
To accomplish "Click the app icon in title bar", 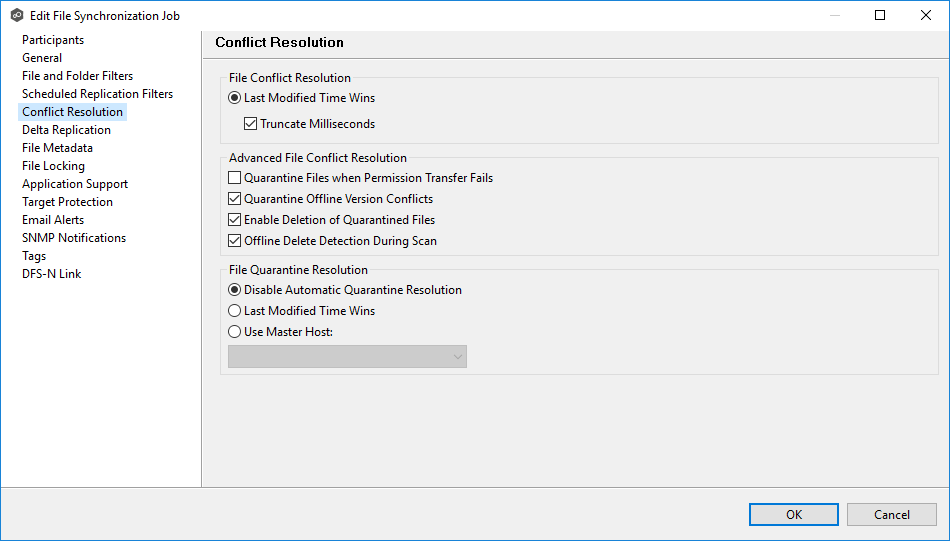I will [x=16, y=16].
